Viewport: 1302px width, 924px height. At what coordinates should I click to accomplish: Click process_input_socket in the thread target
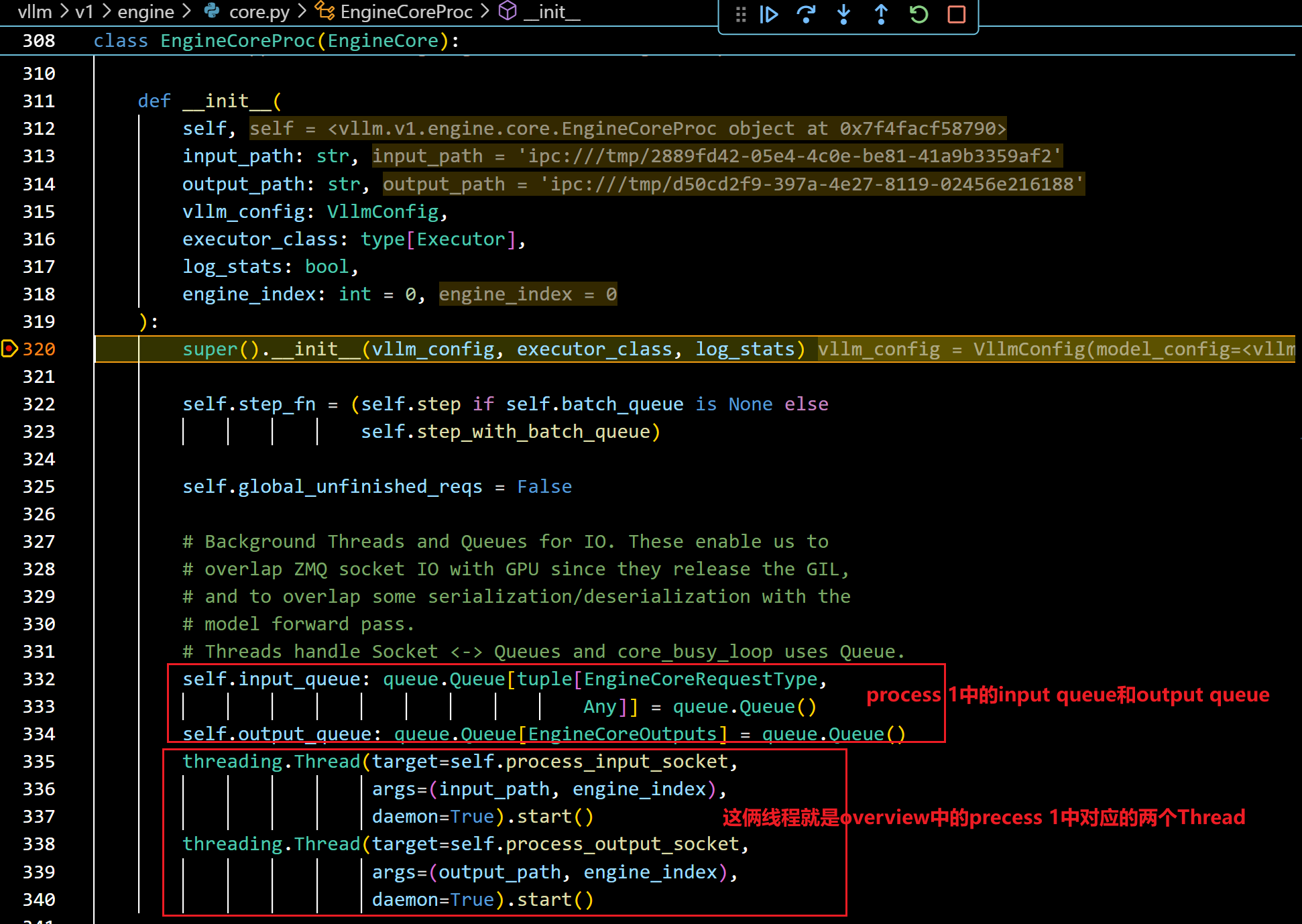[617, 761]
